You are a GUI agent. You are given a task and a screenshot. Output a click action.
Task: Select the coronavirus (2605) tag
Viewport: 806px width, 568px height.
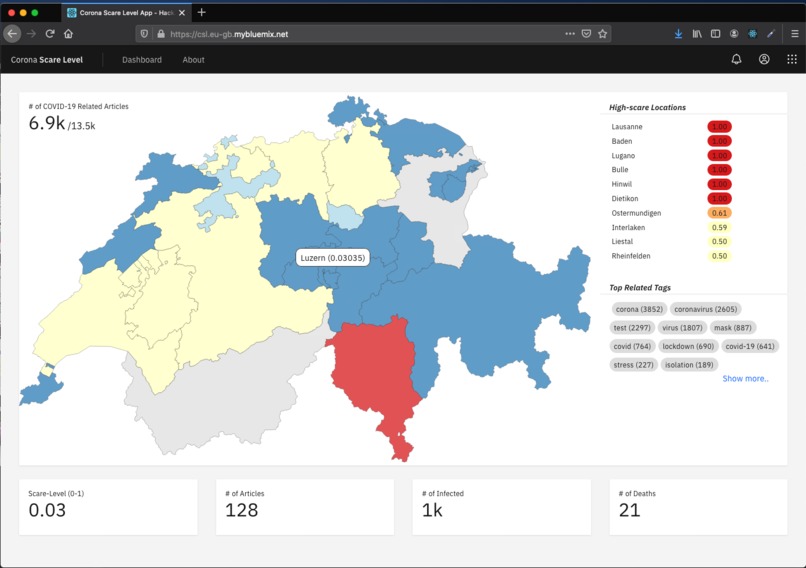[706, 309]
